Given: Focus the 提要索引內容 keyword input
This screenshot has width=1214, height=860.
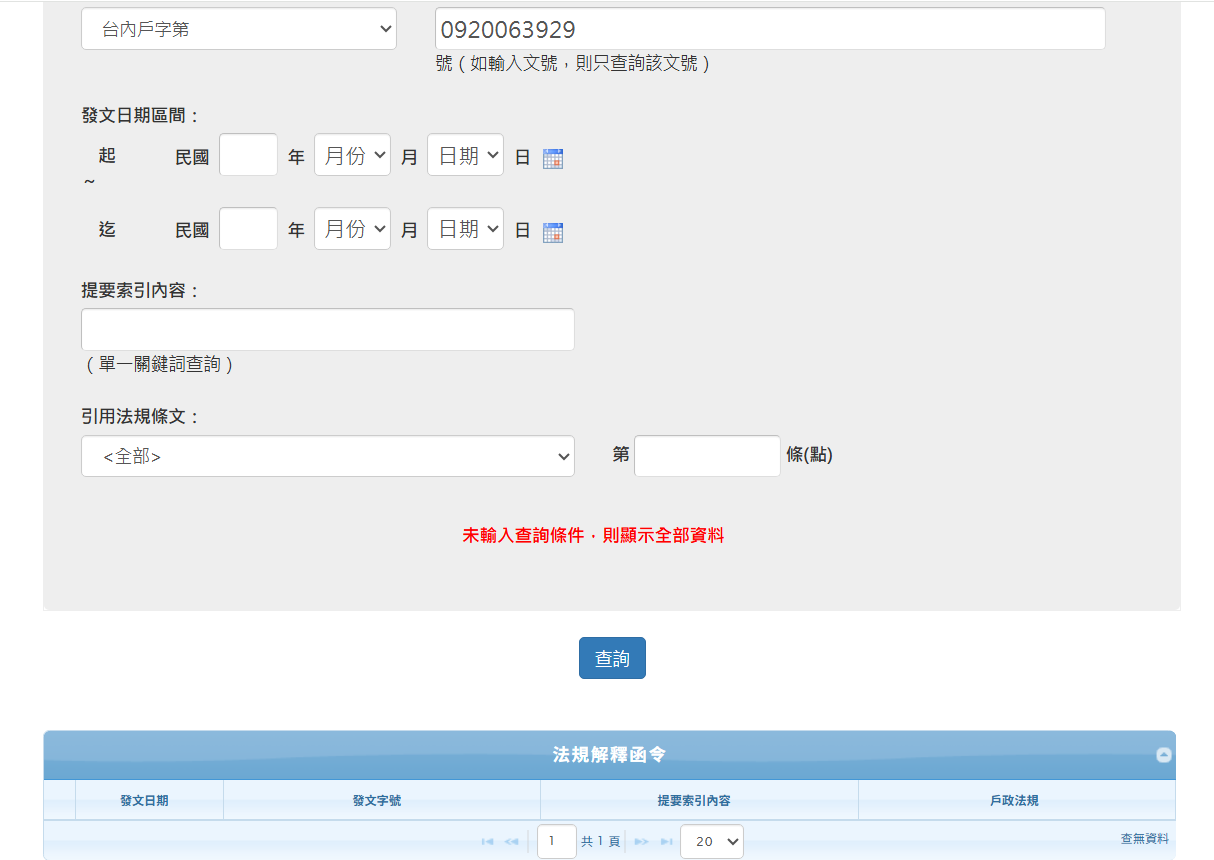Looking at the screenshot, I should [328, 330].
